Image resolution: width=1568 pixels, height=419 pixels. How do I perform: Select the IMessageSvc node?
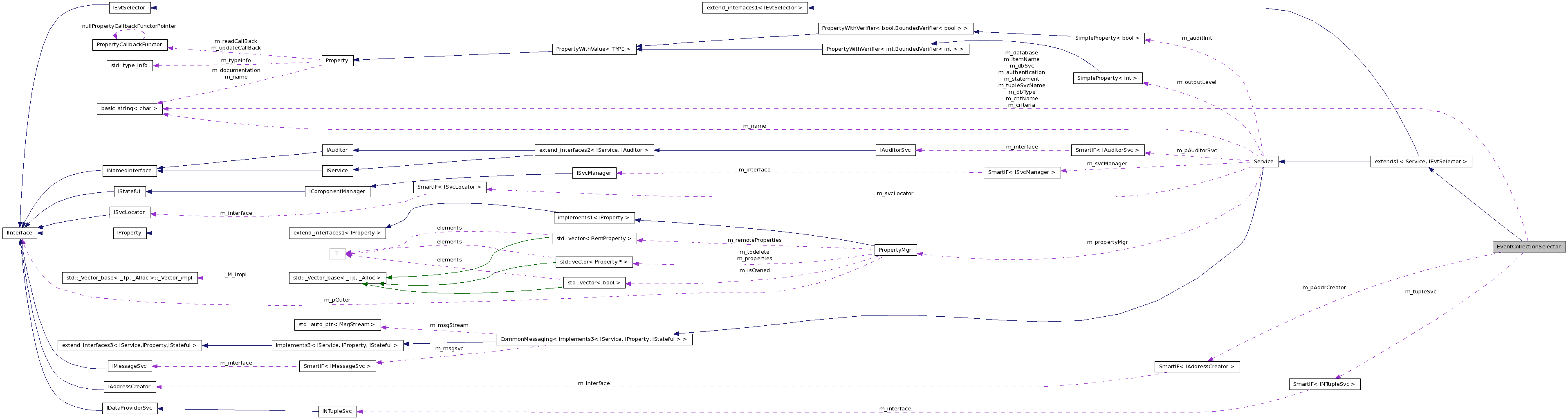pyautogui.click(x=130, y=366)
